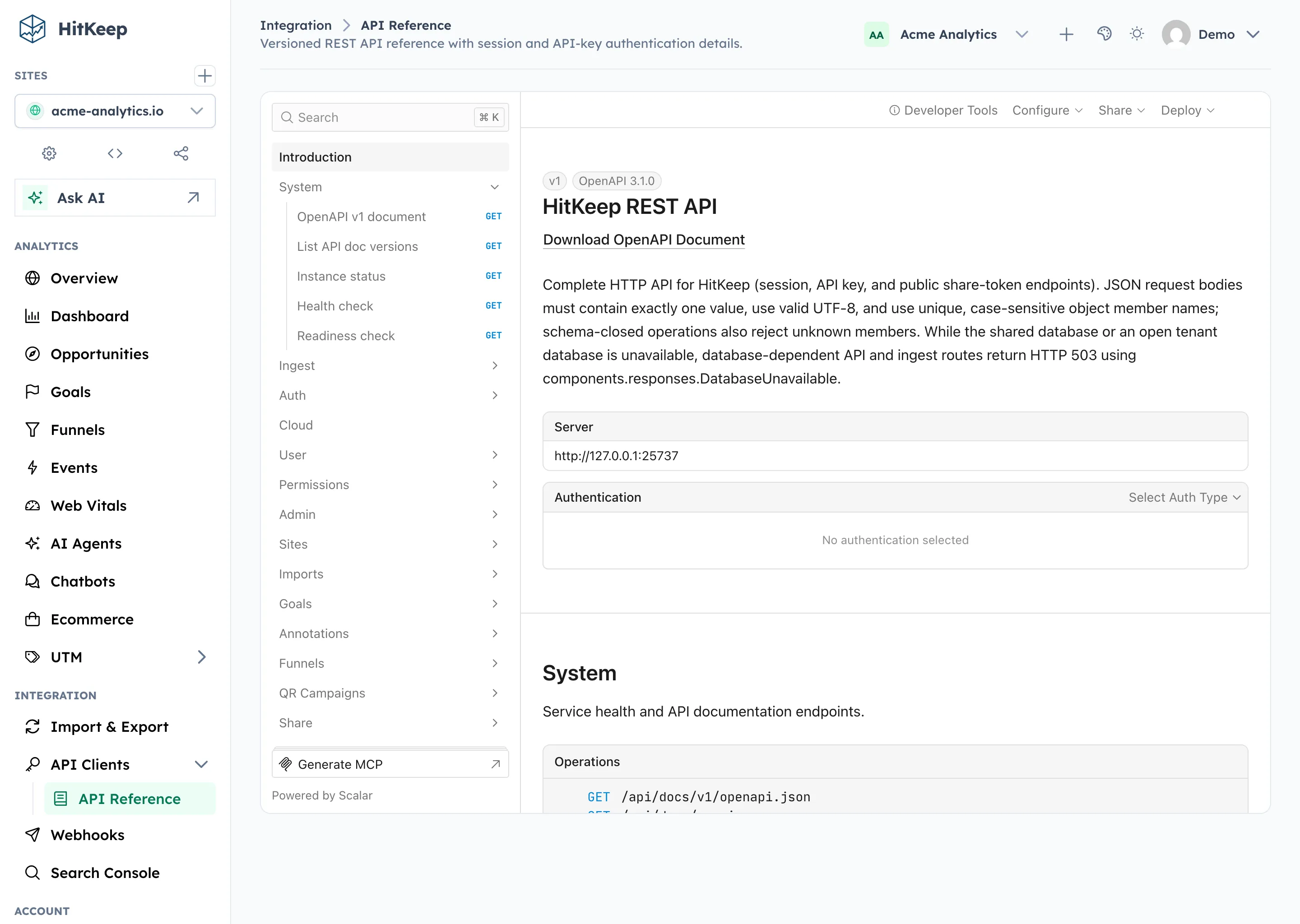Add a new site with the plus button
Viewport: 1300px width, 924px height.
click(204, 76)
